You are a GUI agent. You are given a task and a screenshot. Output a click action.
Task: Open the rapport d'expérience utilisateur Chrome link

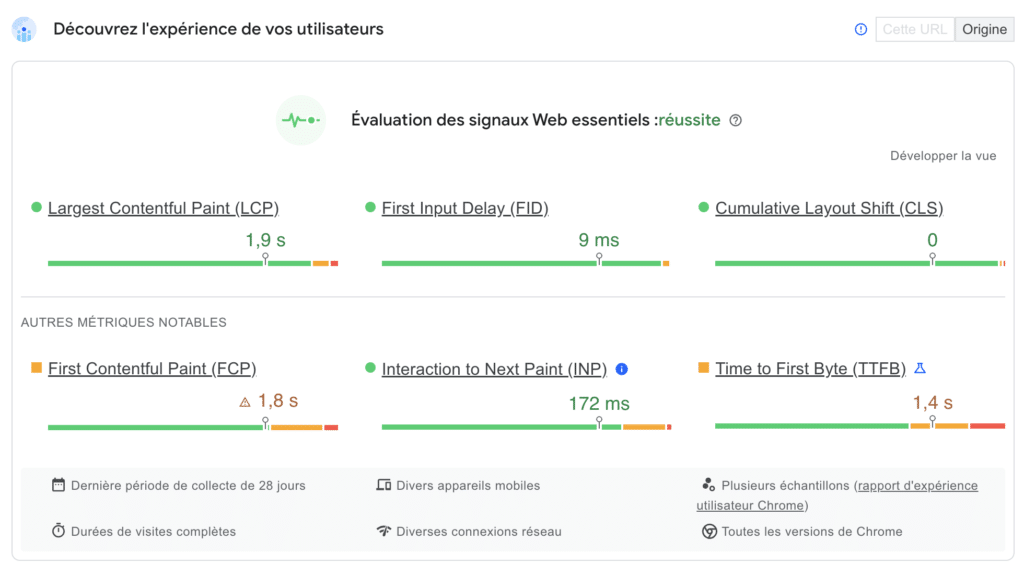coord(837,495)
